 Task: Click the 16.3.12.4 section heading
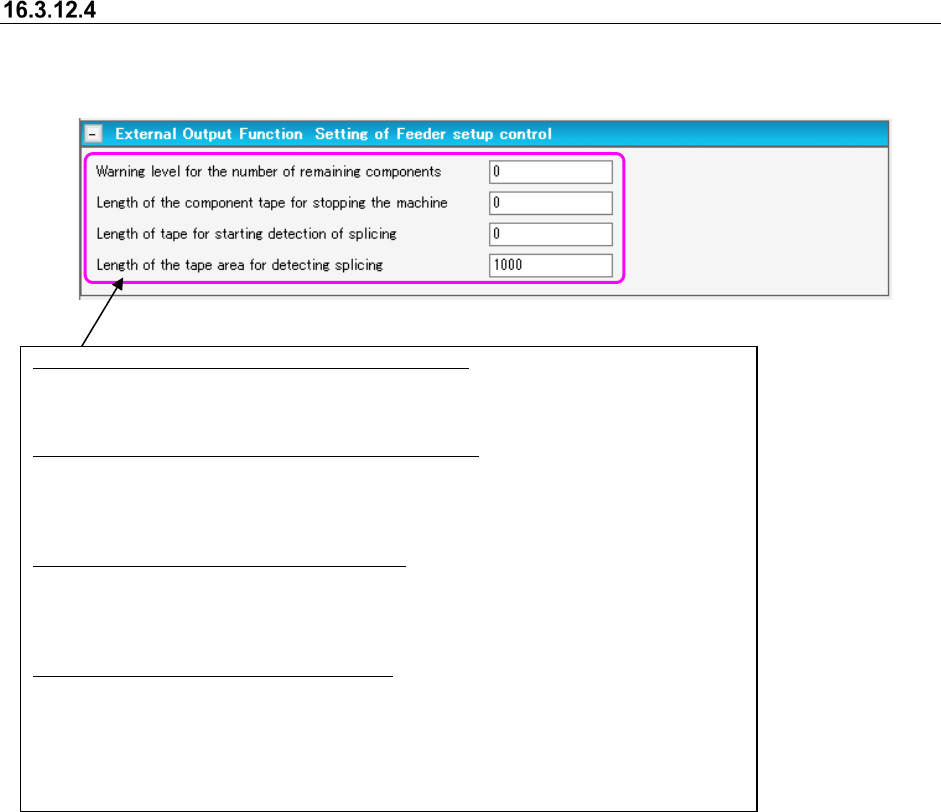[x=49, y=10]
